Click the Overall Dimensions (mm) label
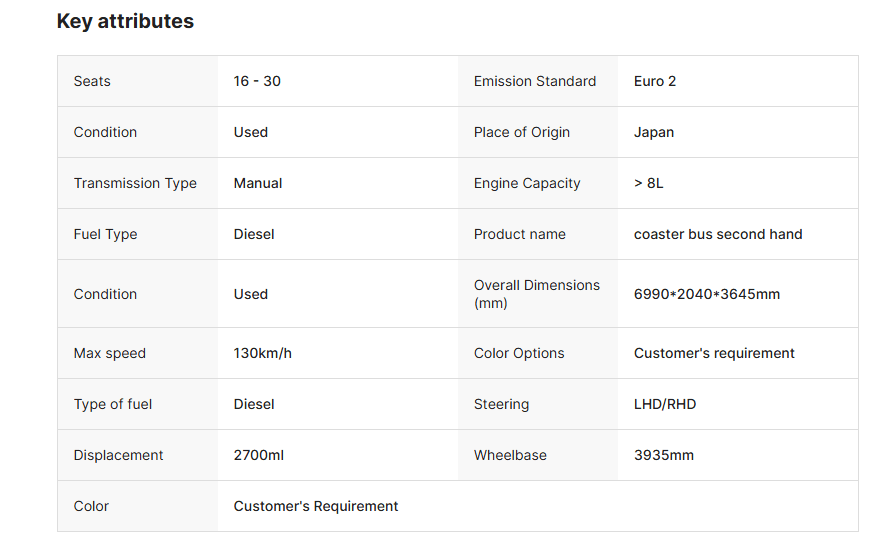 536,294
